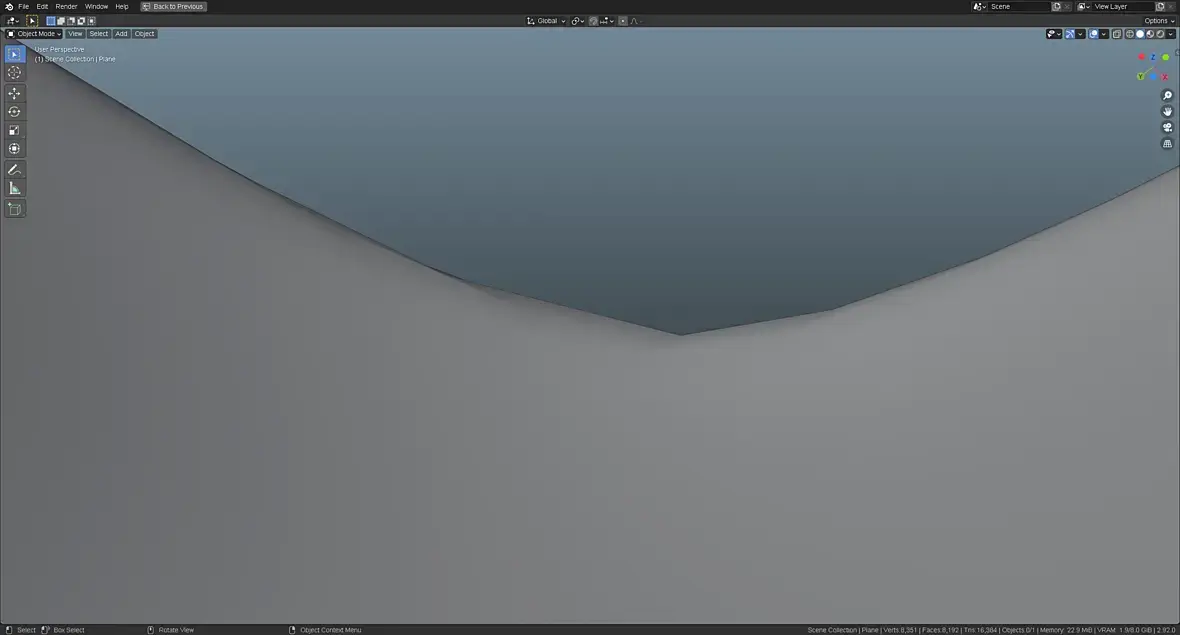Image resolution: width=1180 pixels, height=635 pixels.
Task: Click the Y axis on navigation gizmo
Action: [x=1141, y=76]
